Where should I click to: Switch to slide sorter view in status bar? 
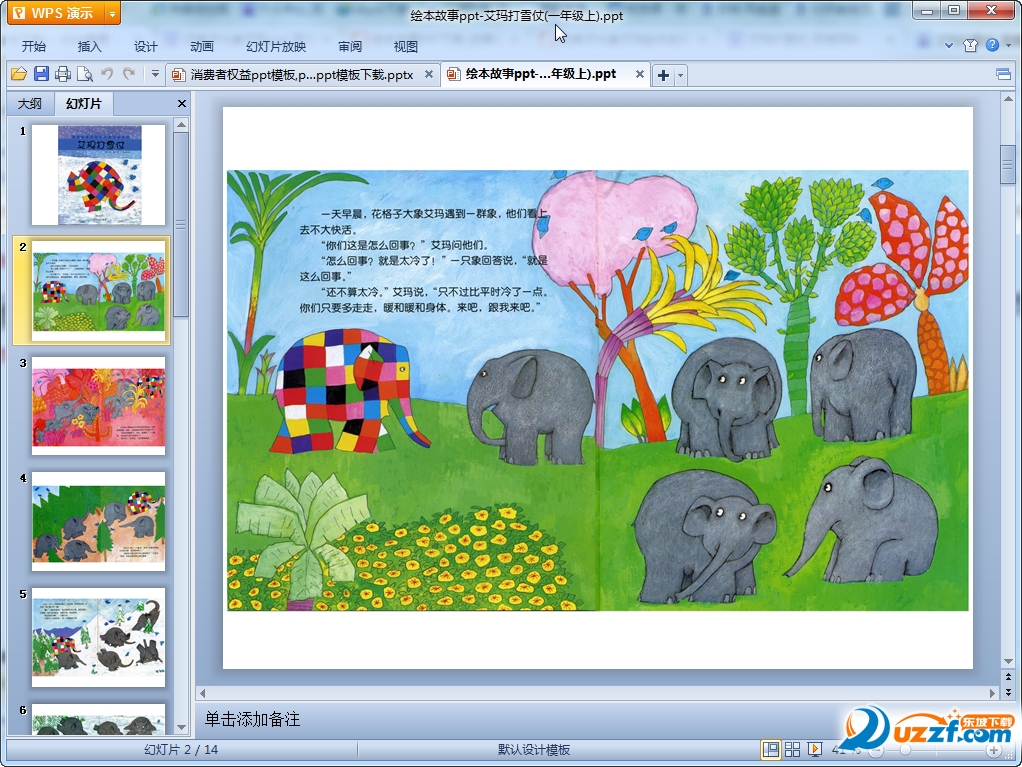(793, 750)
